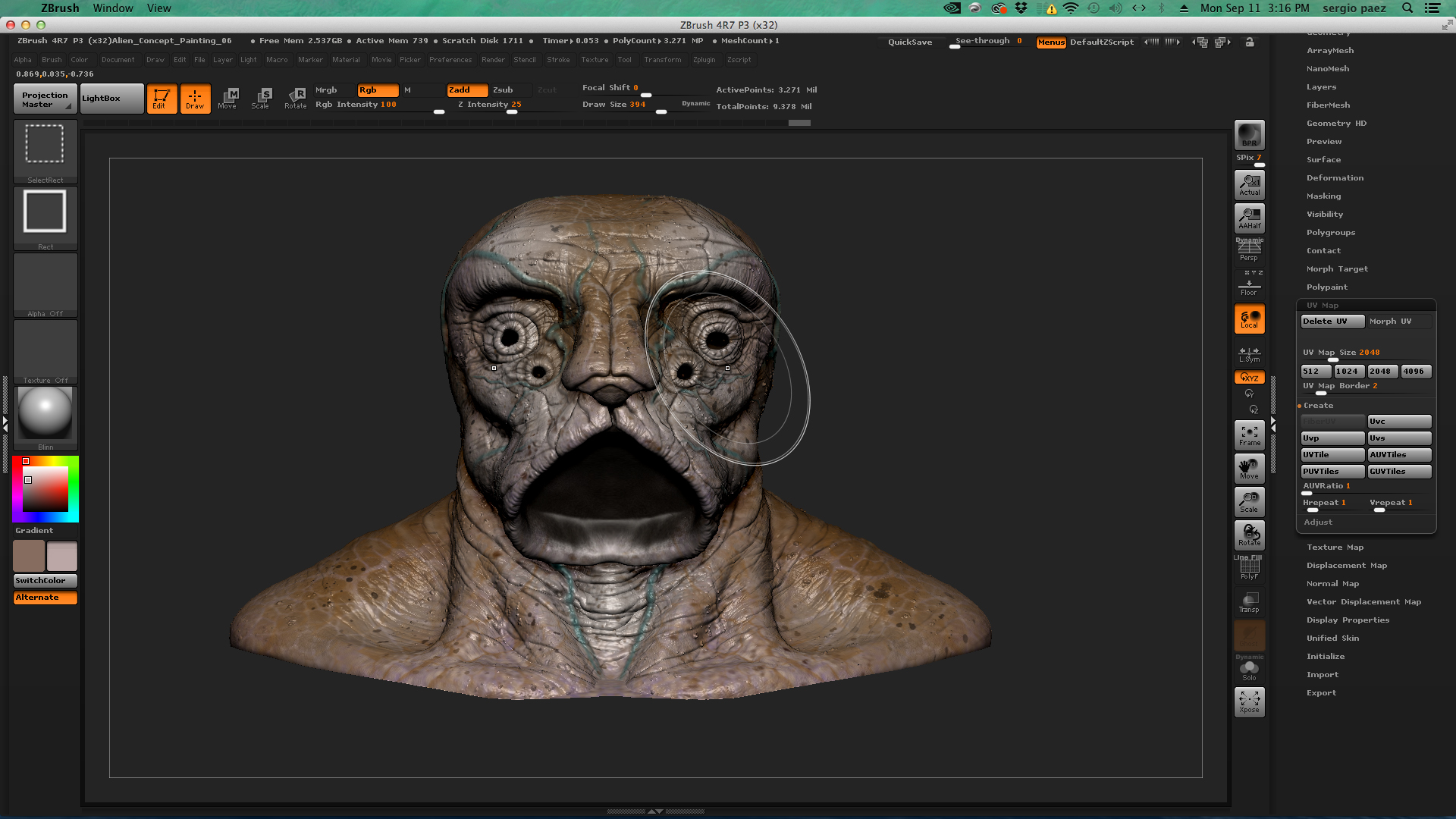Select the Move transform tool in toolbar
Viewport: 1456px width, 819px height.
[x=228, y=99]
